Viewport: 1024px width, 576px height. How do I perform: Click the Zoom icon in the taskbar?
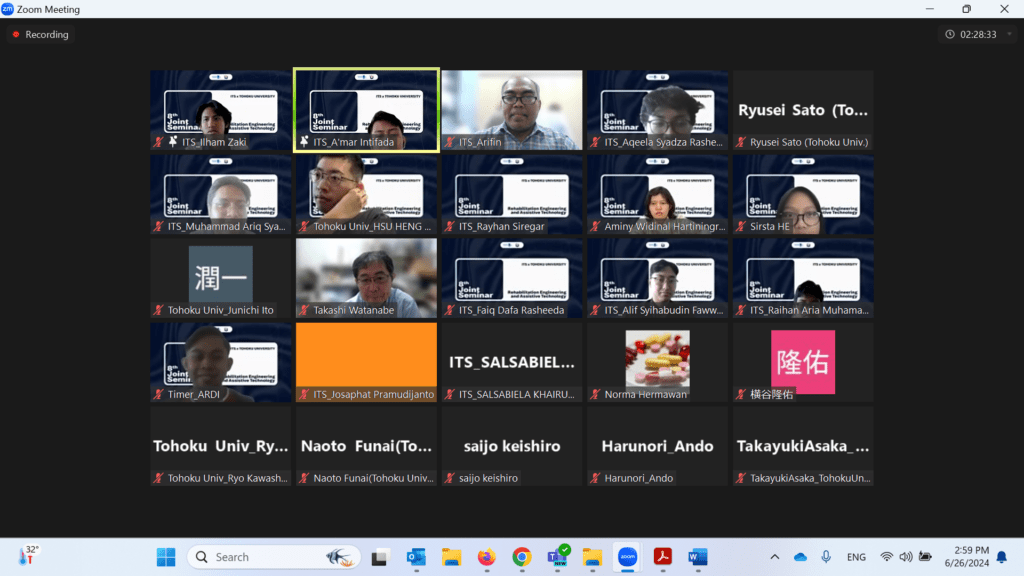point(627,557)
